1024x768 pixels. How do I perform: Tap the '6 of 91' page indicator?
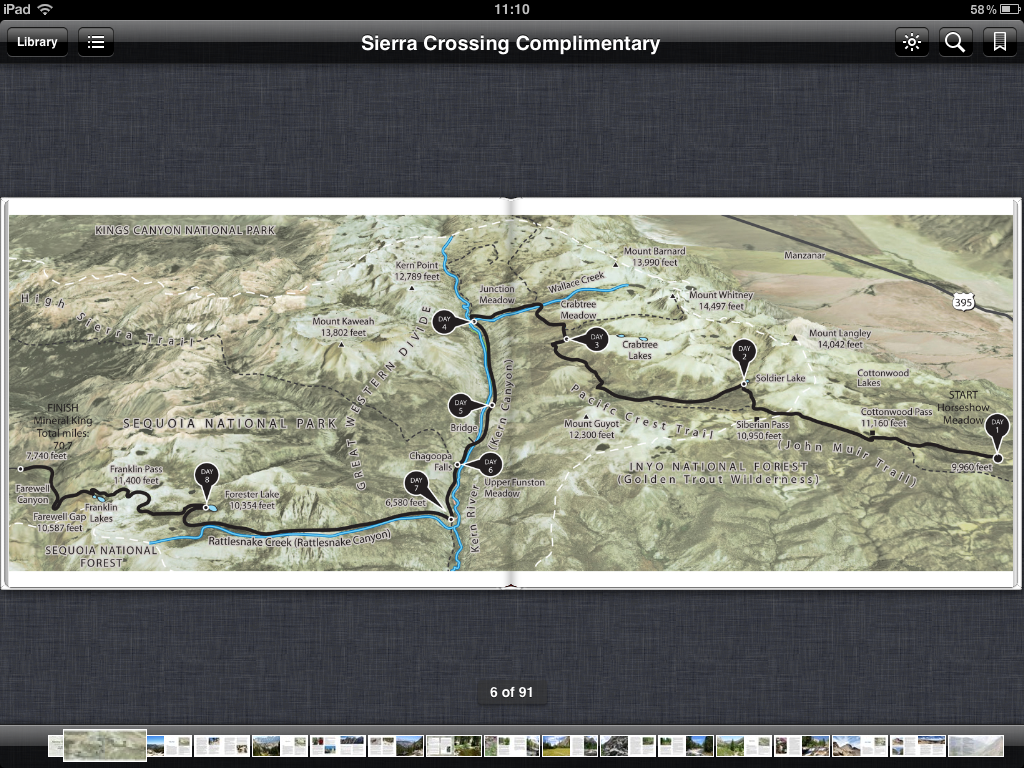pyautogui.click(x=511, y=692)
